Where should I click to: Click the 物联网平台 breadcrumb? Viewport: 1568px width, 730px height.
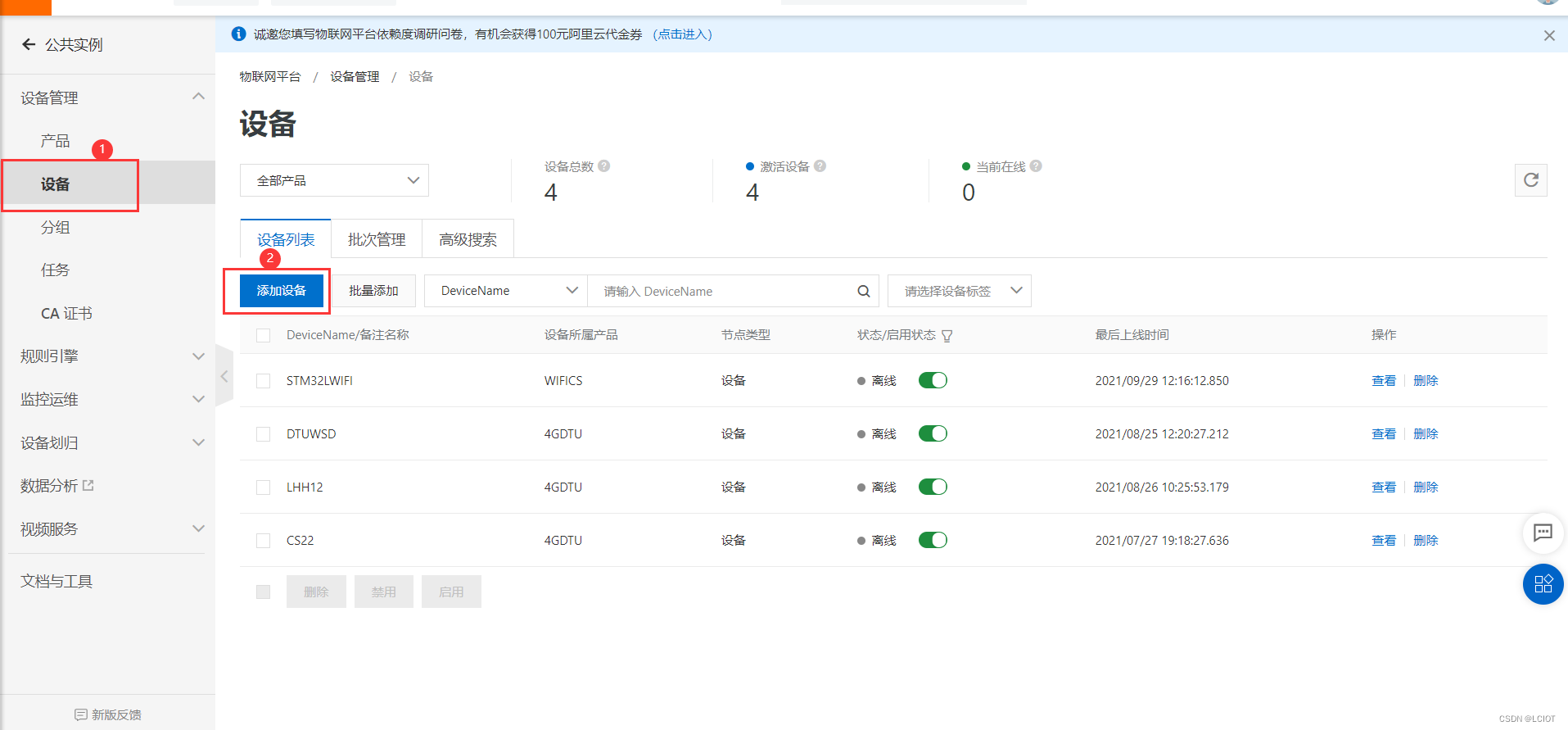pyautogui.click(x=270, y=76)
